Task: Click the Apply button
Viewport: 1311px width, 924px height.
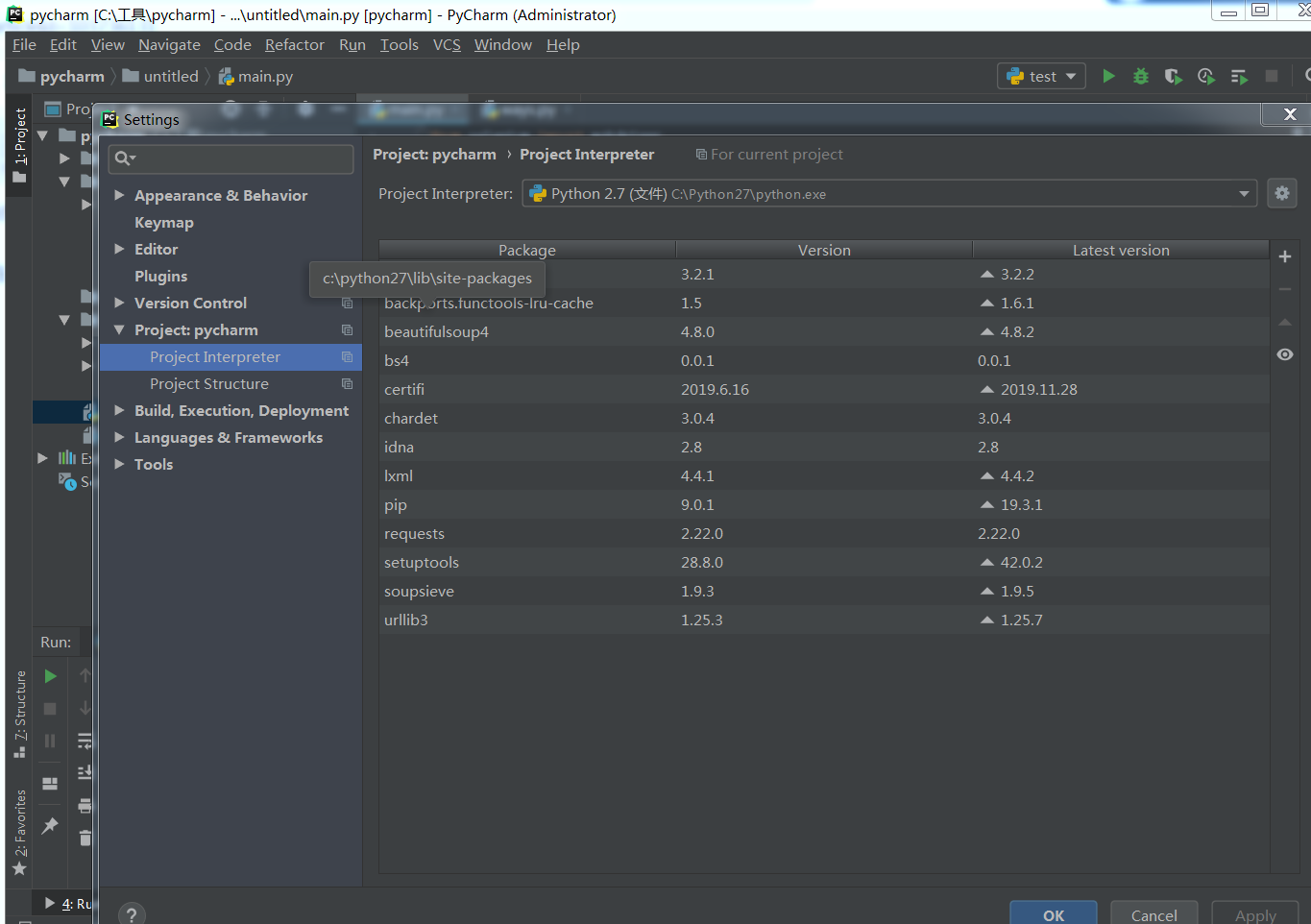Action: pyautogui.click(x=1255, y=913)
